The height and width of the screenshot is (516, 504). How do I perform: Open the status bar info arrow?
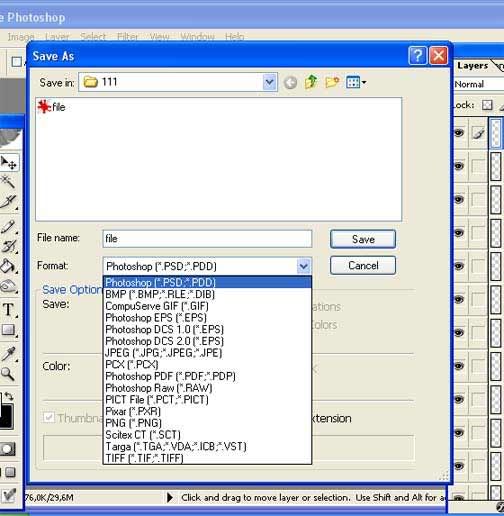pyautogui.click(x=170, y=497)
